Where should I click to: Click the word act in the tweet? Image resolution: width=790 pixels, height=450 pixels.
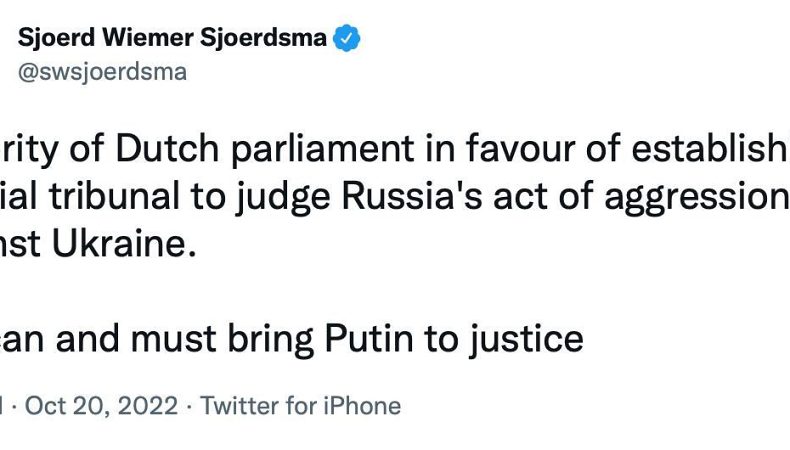pos(520,196)
